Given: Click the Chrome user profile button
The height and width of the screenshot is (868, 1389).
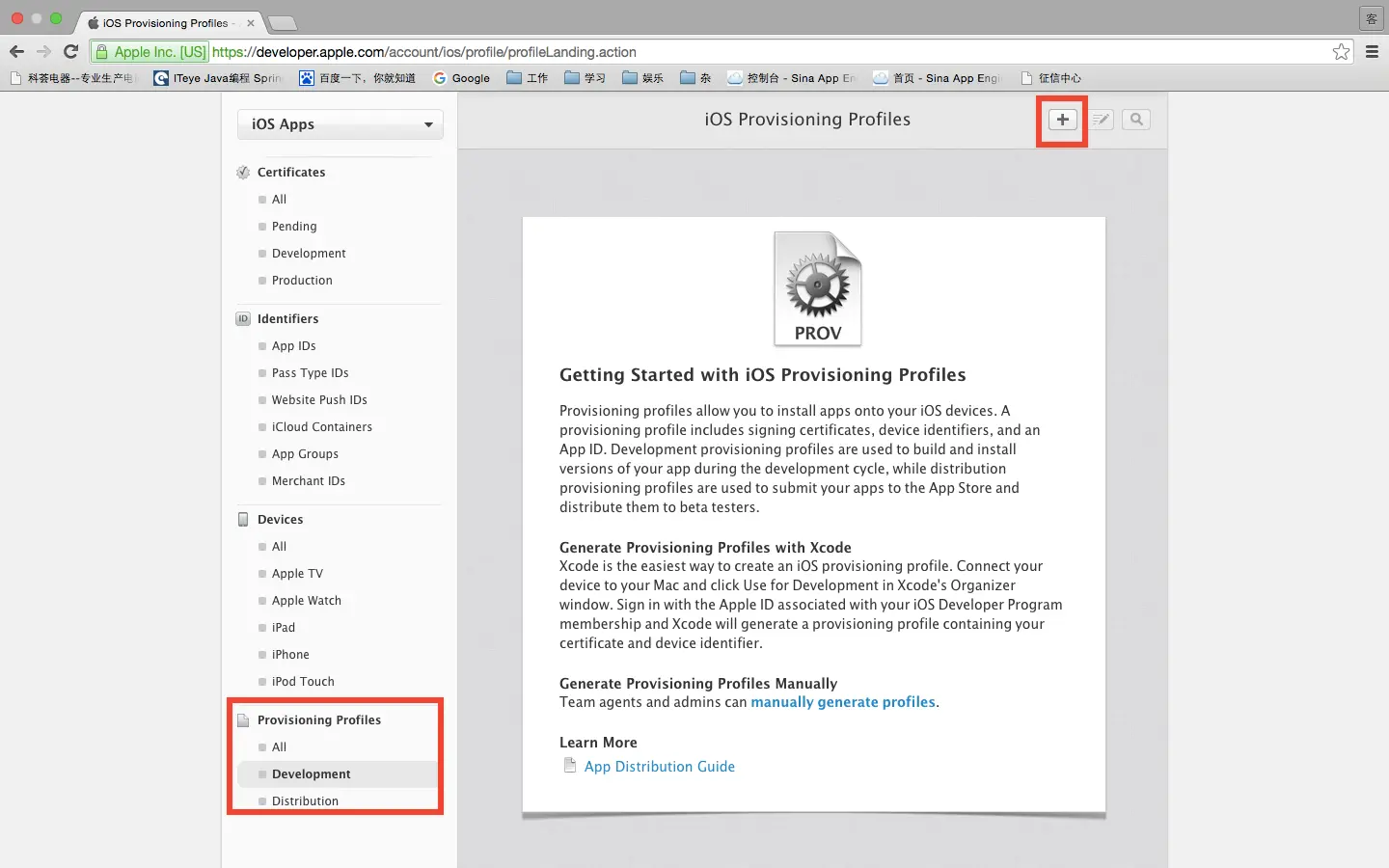Looking at the screenshot, I should [1371, 18].
